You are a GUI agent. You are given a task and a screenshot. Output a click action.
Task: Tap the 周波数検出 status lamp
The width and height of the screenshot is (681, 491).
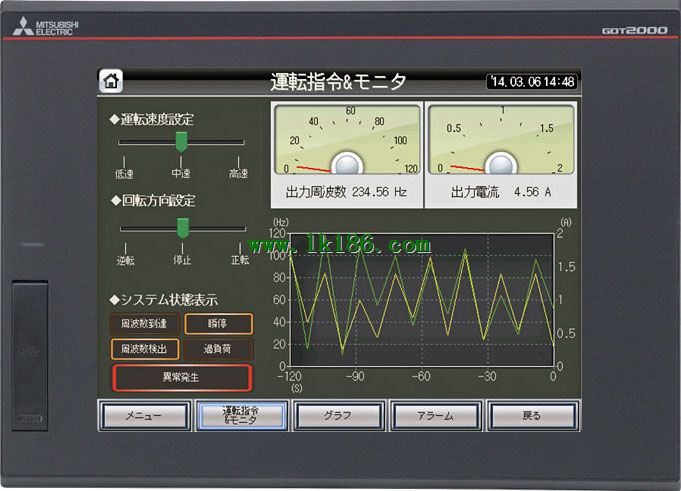click(x=144, y=349)
